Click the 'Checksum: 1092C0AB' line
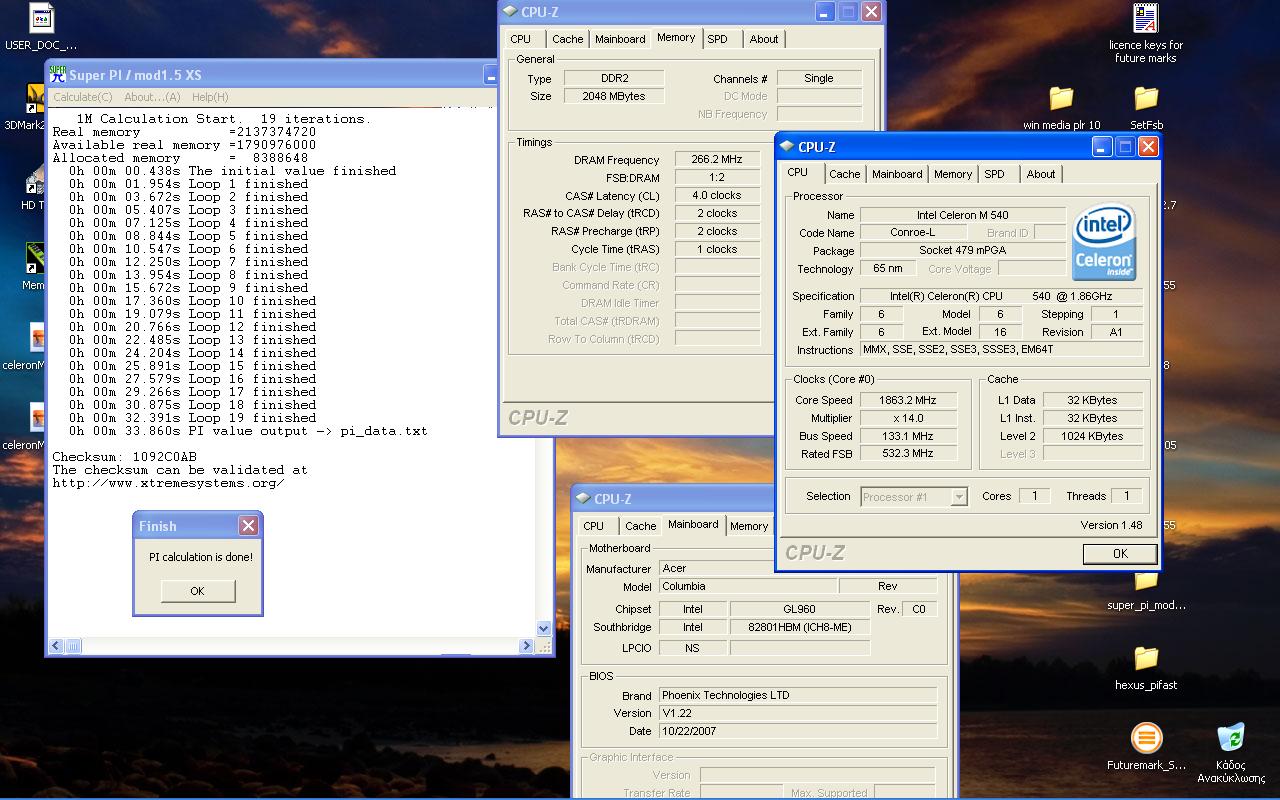Viewport: 1280px width, 800px height. click(x=125, y=457)
